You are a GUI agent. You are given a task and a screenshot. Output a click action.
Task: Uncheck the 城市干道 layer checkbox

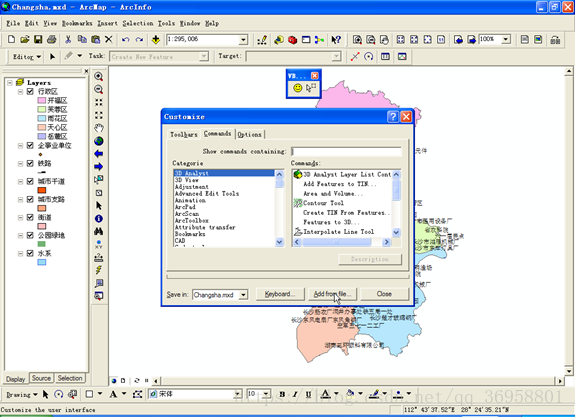point(30,181)
